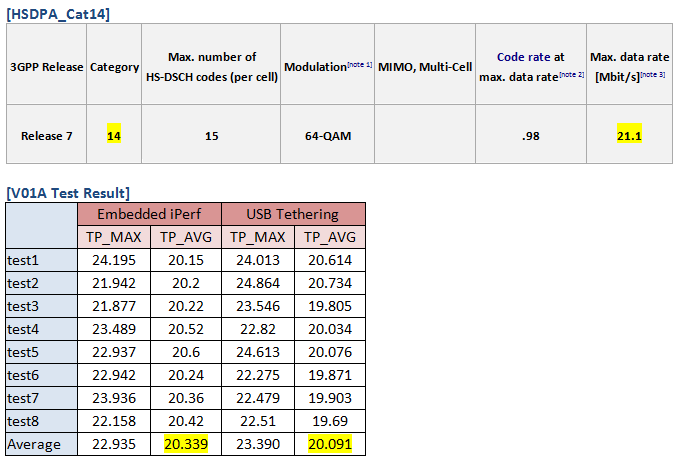Click the [HSDPA_Cat14] section heading
693x466 pixels.
coord(58,13)
